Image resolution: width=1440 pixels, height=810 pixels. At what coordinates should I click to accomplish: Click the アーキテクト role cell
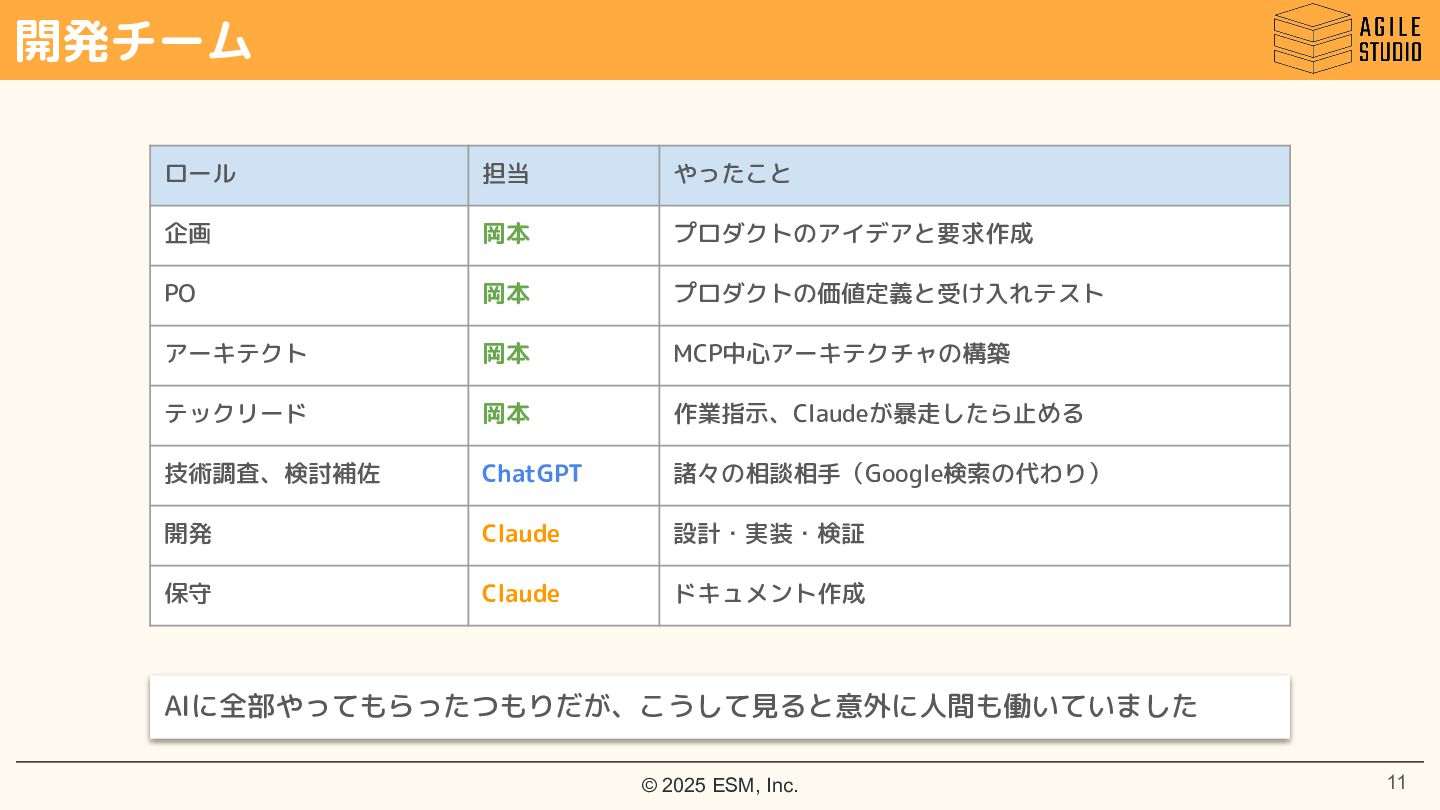tap(236, 354)
